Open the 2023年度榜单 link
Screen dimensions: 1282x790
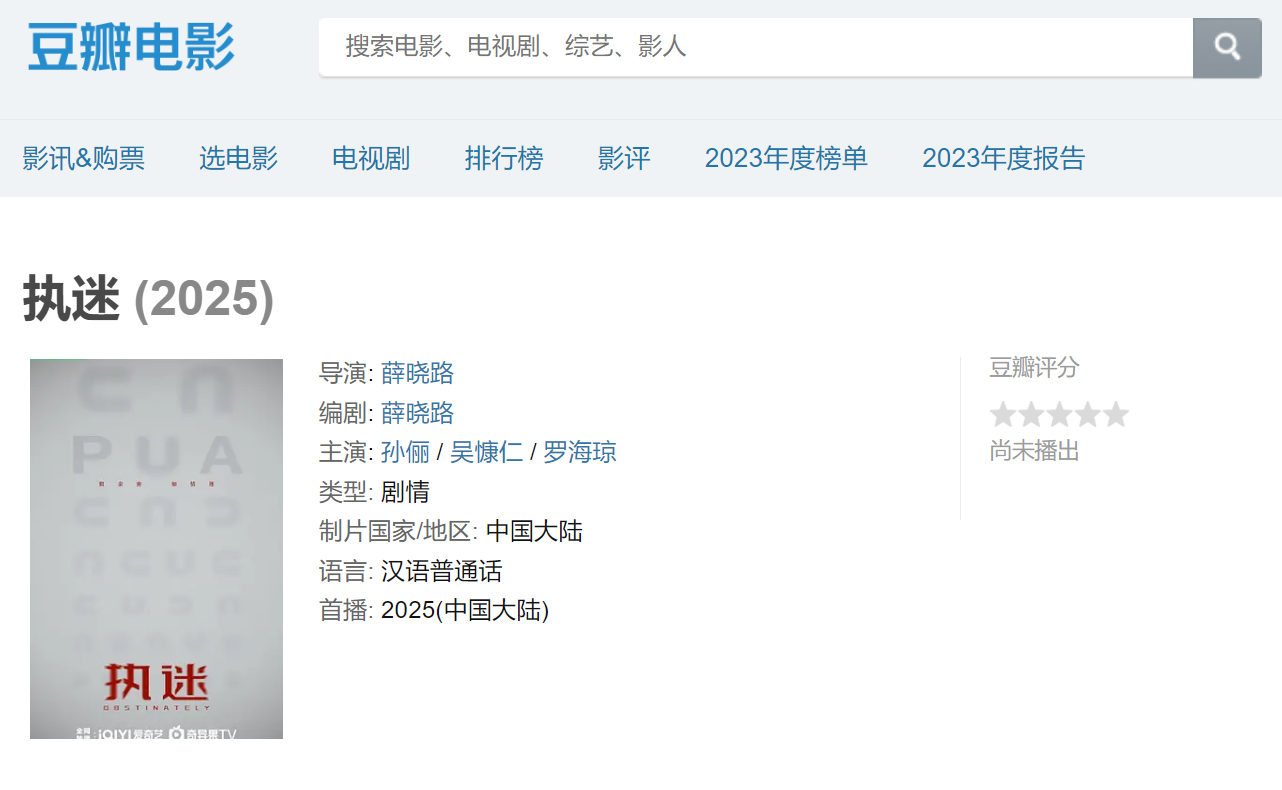click(x=786, y=158)
